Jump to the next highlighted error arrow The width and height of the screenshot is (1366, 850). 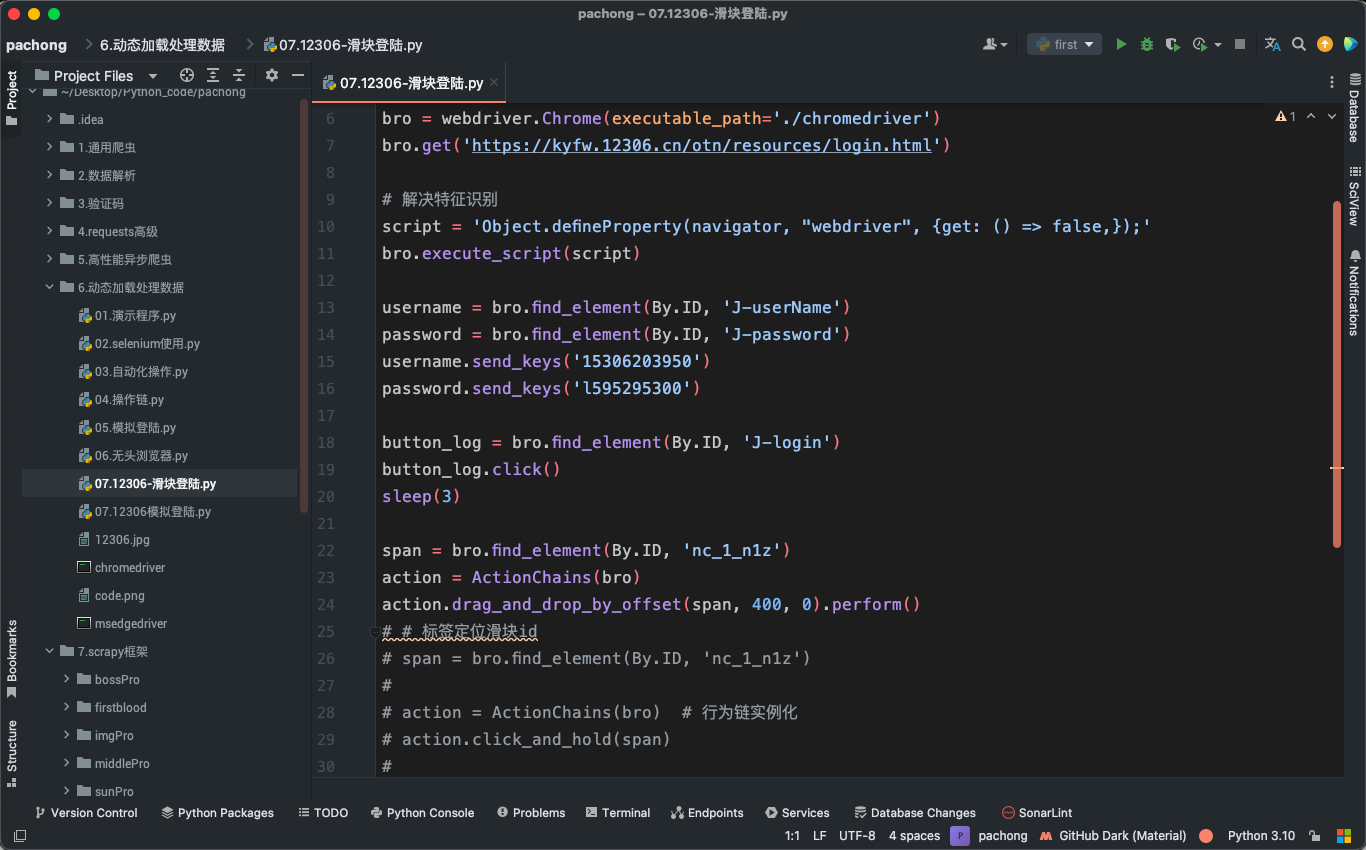coord(1332,117)
